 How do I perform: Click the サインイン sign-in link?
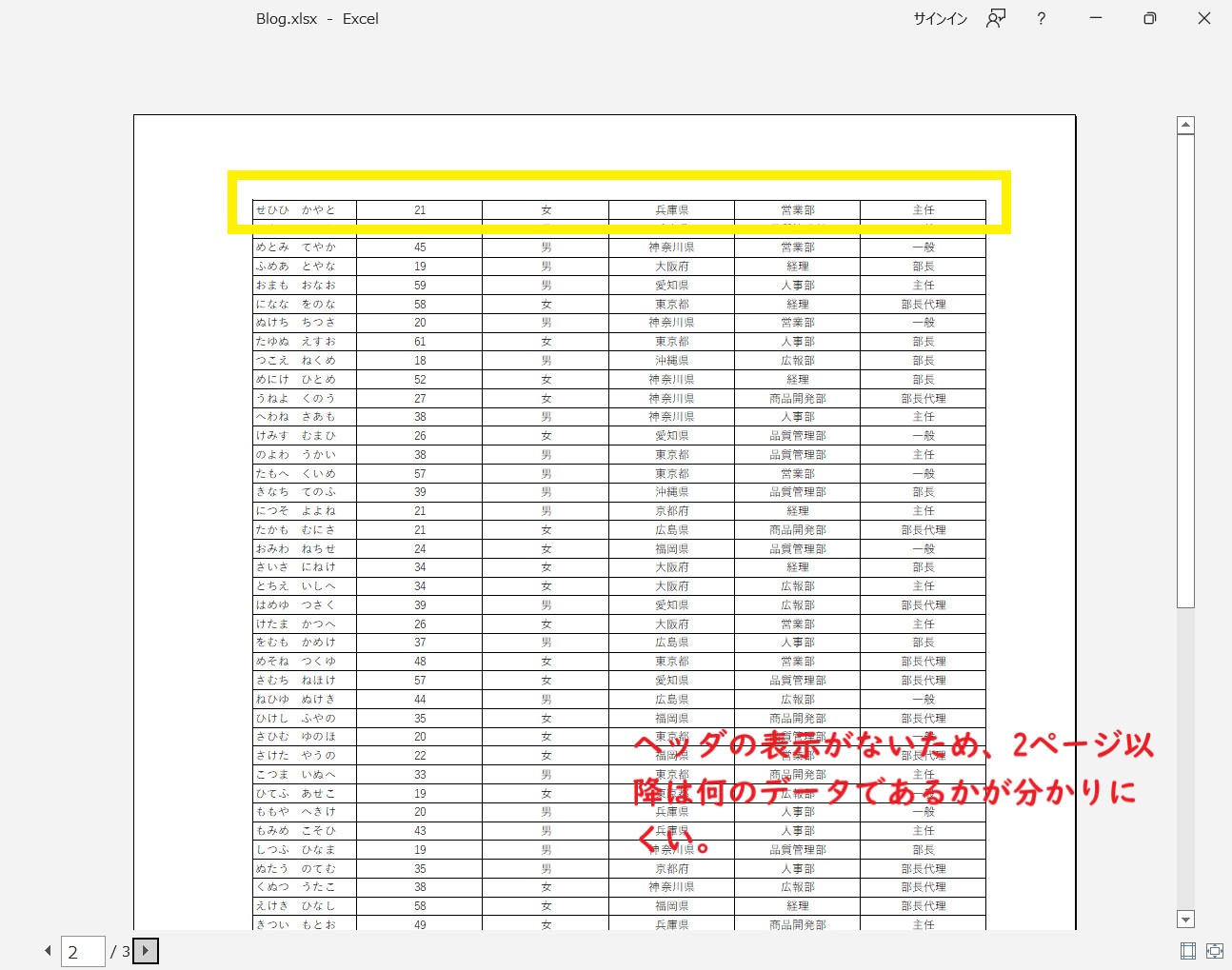click(x=940, y=19)
